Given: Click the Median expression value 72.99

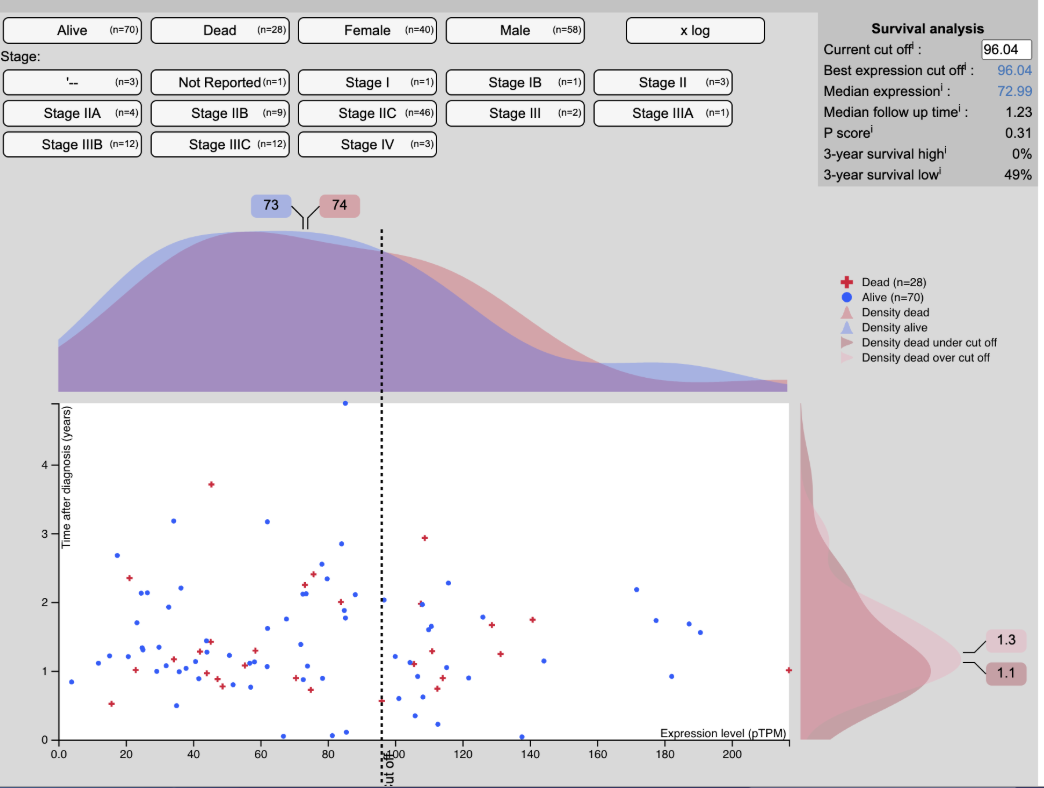Looking at the screenshot, I should (x=1014, y=91).
